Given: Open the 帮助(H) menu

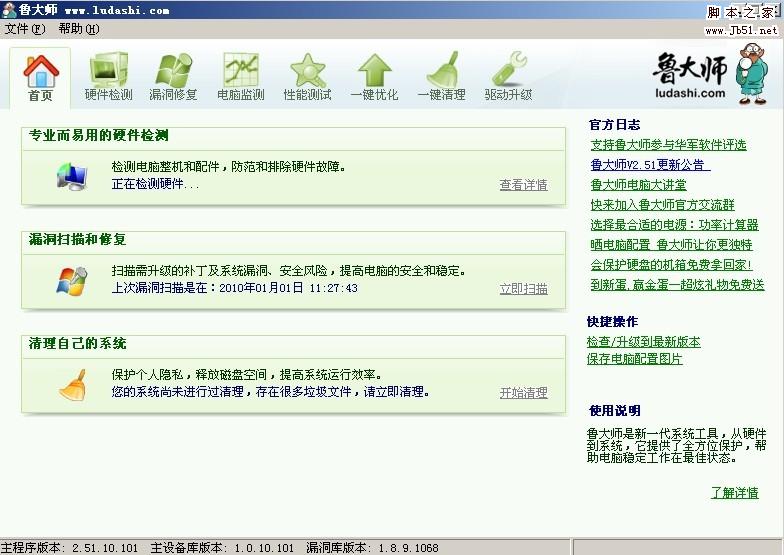Looking at the screenshot, I should tap(78, 29).
